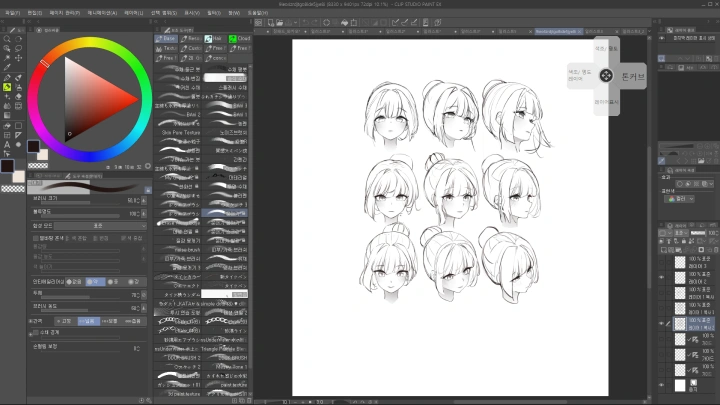Open the layer effect options dropdown arrow
Viewport: 720px width, 405px height.
711,184
